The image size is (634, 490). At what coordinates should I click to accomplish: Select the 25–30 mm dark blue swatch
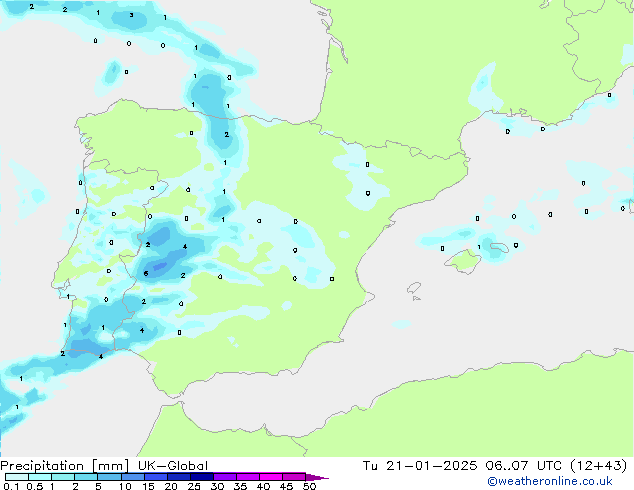(x=202, y=477)
